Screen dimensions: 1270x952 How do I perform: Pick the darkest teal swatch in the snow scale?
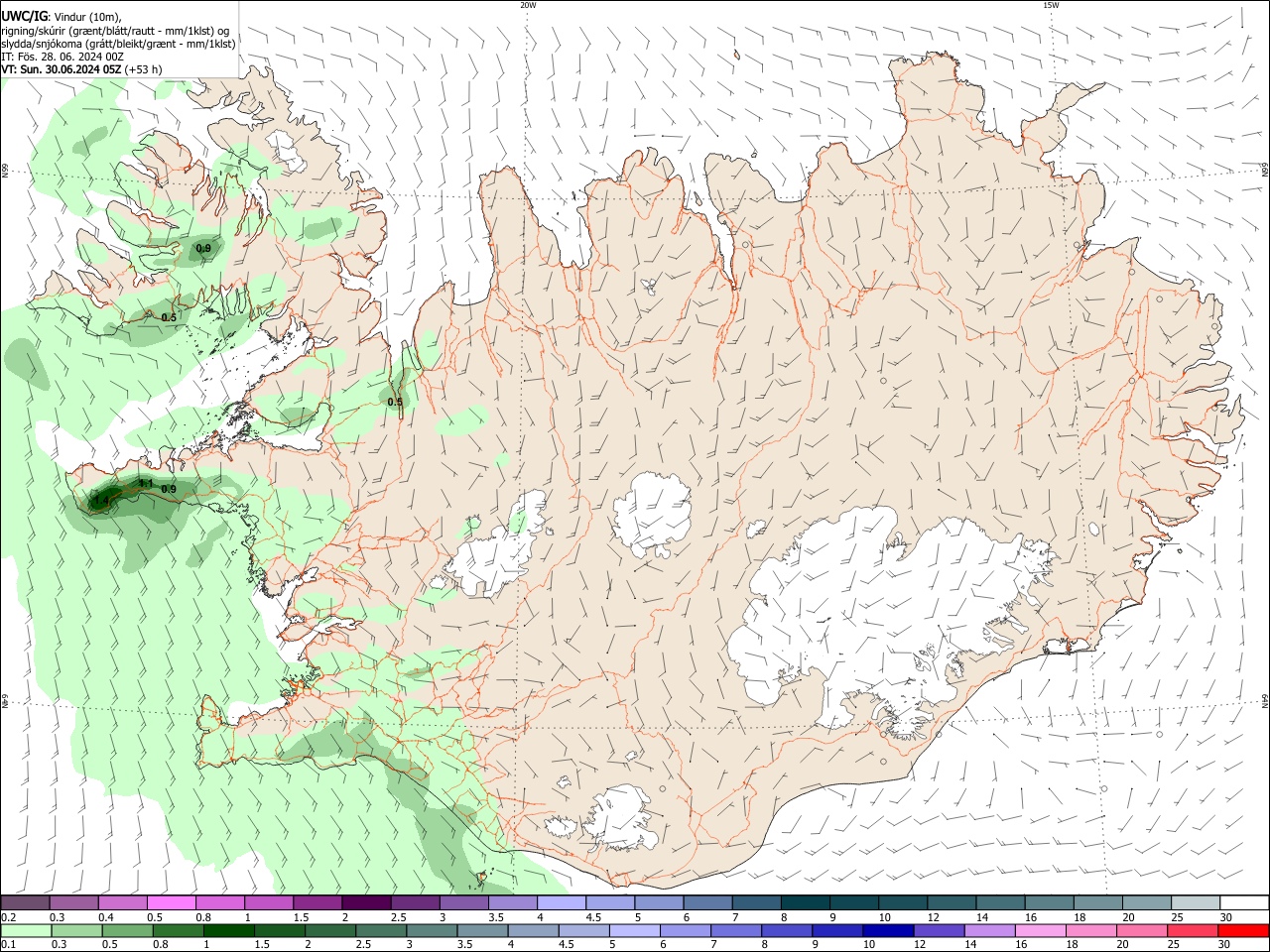point(806,902)
